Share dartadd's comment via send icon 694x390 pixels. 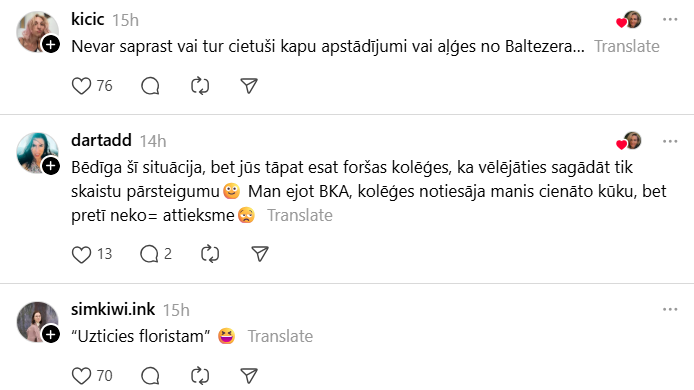259,254
